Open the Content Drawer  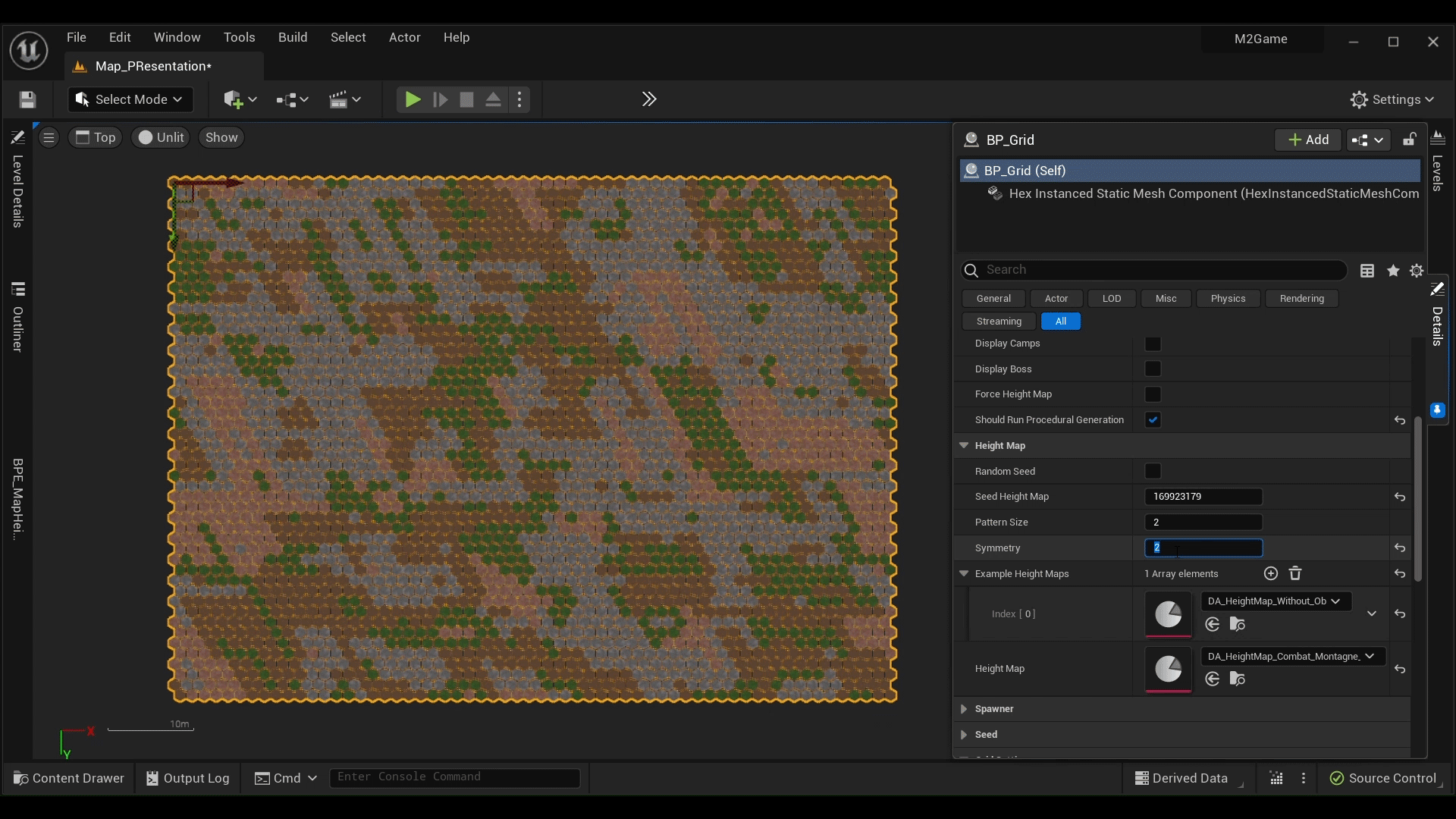tap(69, 778)
